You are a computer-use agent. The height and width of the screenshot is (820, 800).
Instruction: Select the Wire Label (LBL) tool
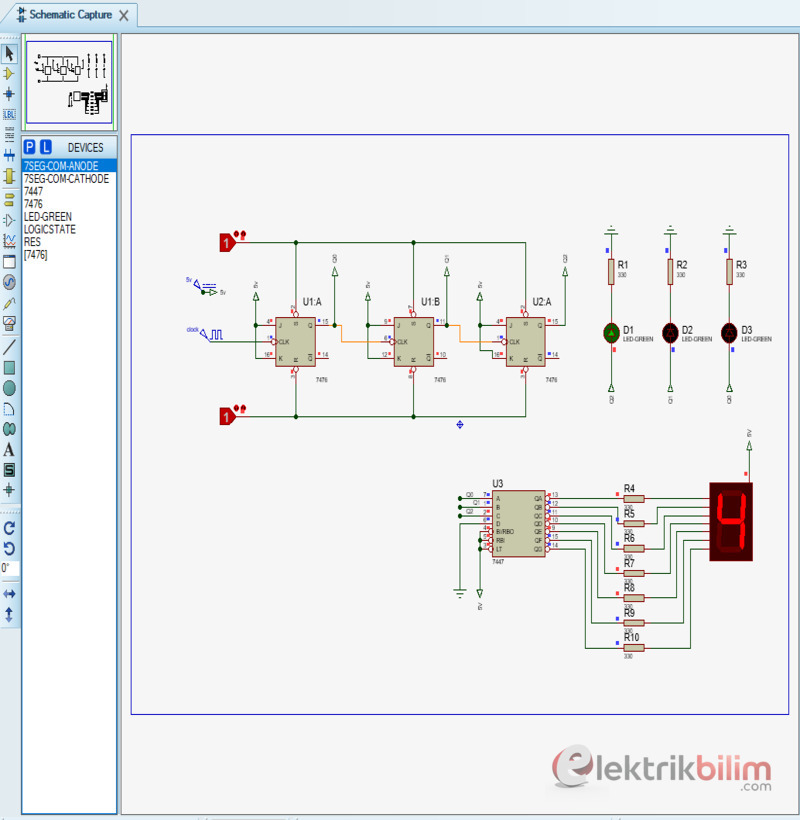point(10,114)
